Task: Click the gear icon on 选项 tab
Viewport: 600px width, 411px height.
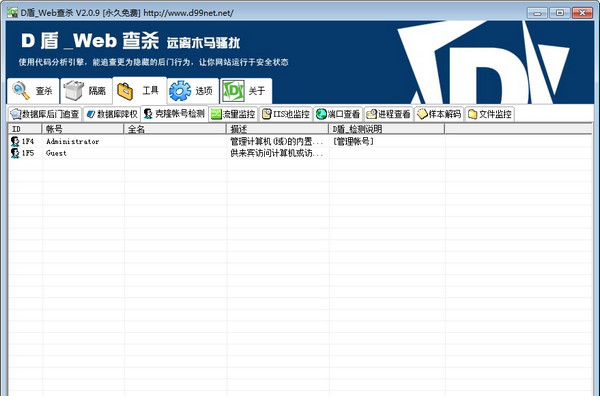Action: (x=180, y=91)
